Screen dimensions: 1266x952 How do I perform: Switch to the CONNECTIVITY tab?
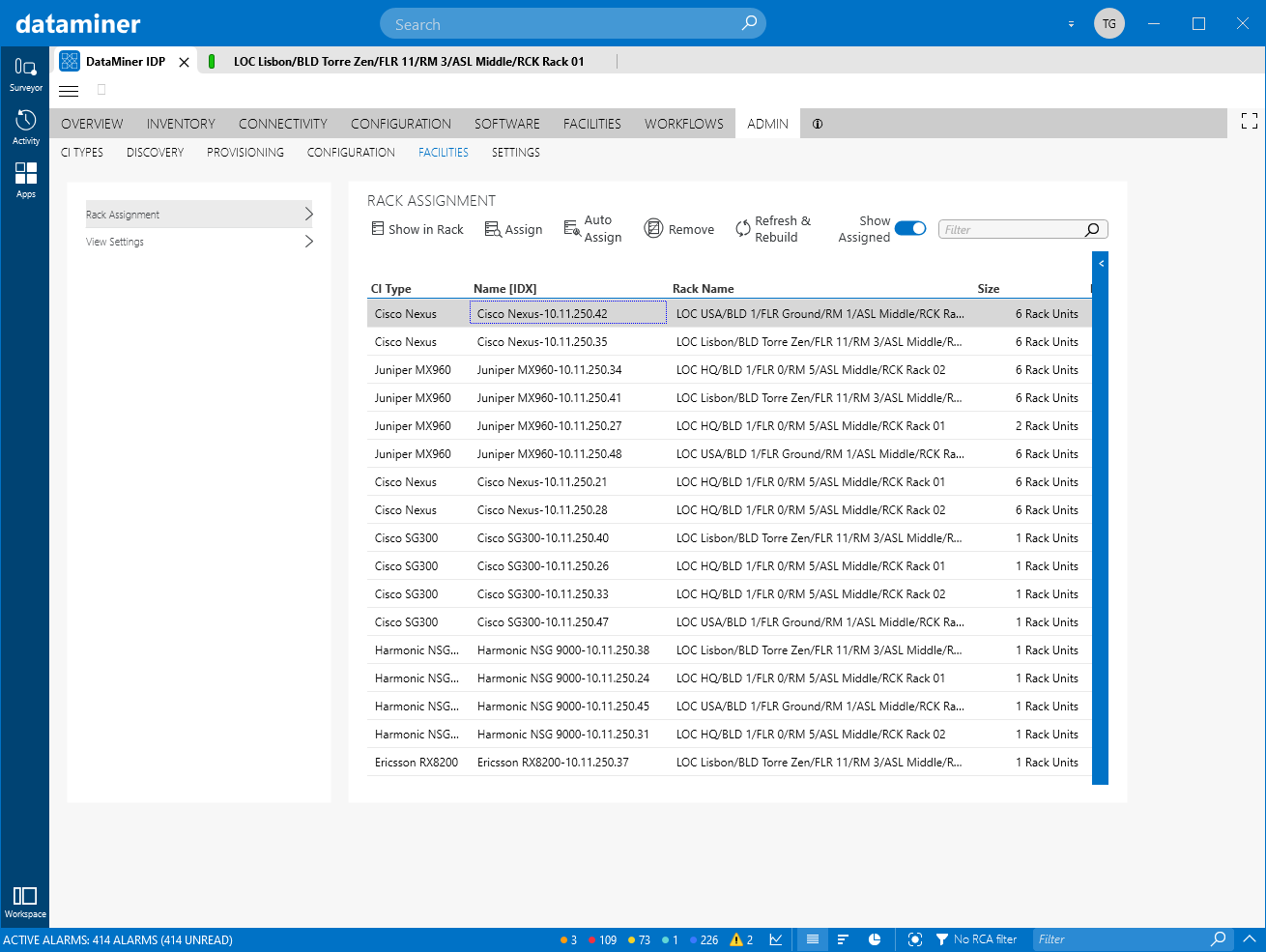(283, 124)
